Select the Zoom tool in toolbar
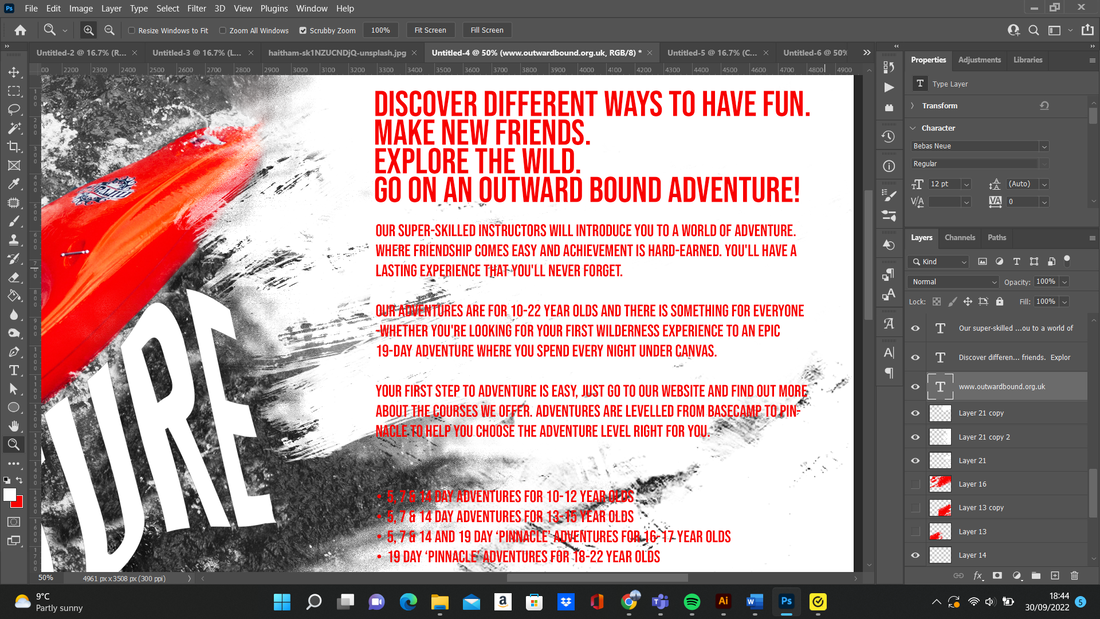This screenshot has height=619, width=1100. pyautogui.click(x=13, y=444)
